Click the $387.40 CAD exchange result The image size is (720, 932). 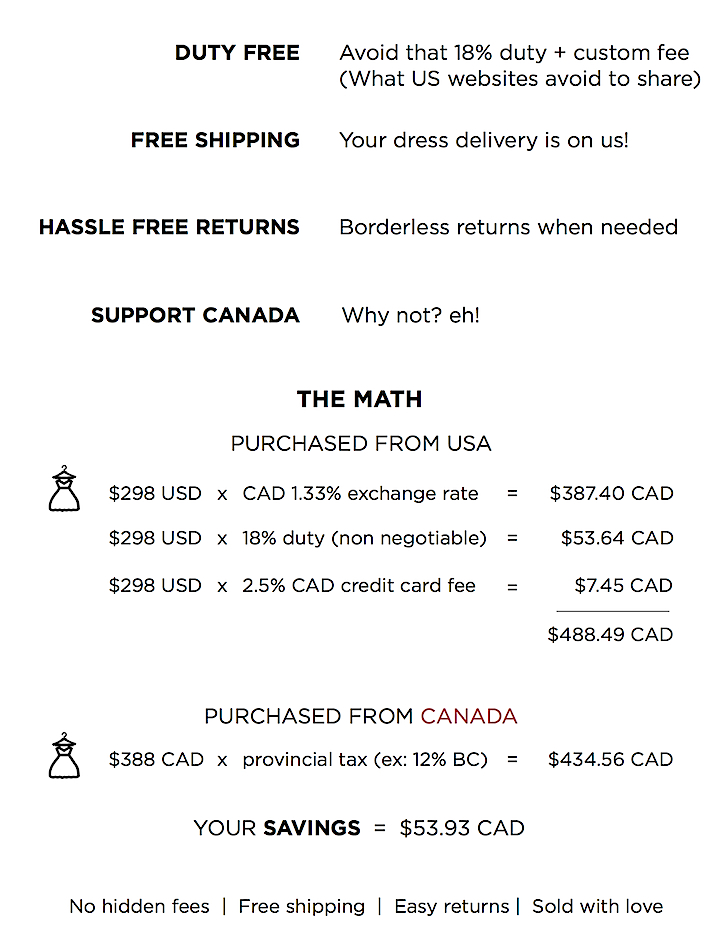(611, 493)
